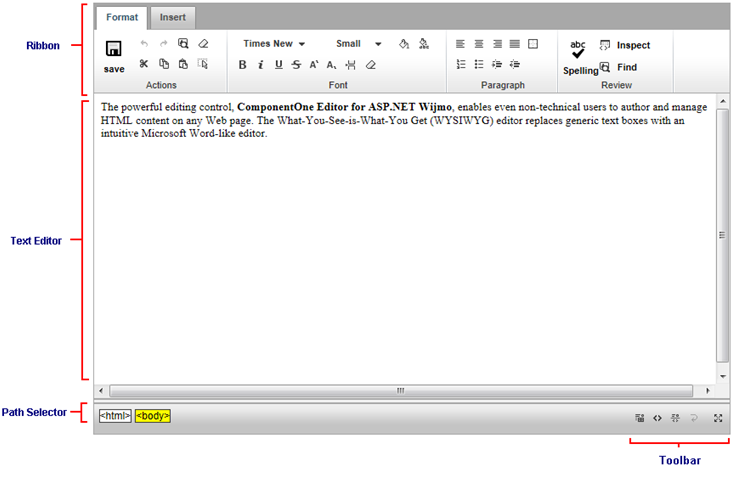This screenshot has width=733, height=477.
Task: Cut selection with the scissors icon
Action: tap(144, 64)
